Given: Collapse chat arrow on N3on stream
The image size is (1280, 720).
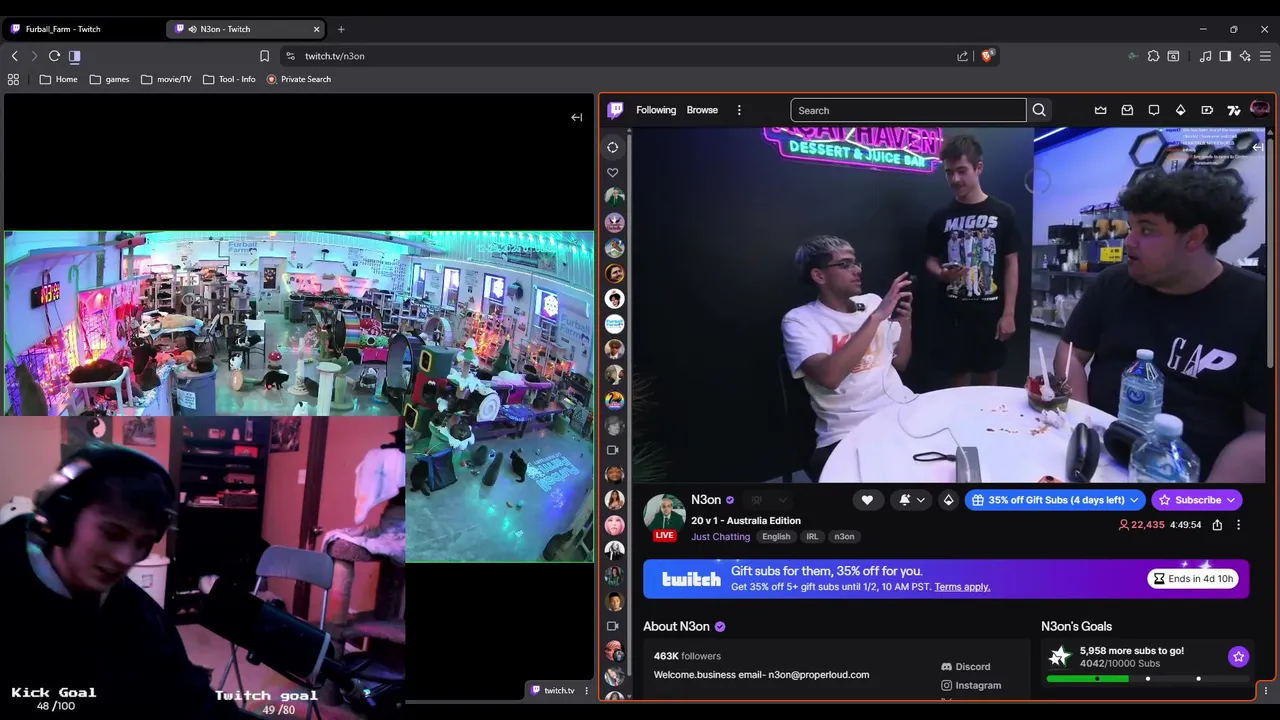Looking at the screenshot, I should [x=1257, y=147].
